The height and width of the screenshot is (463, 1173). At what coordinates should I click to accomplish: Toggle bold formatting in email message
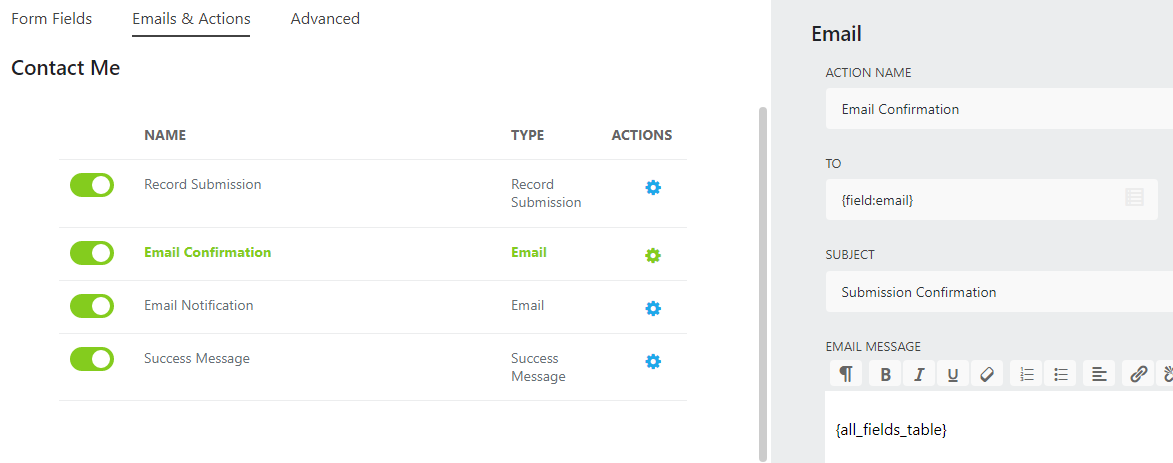click(885, 374)
